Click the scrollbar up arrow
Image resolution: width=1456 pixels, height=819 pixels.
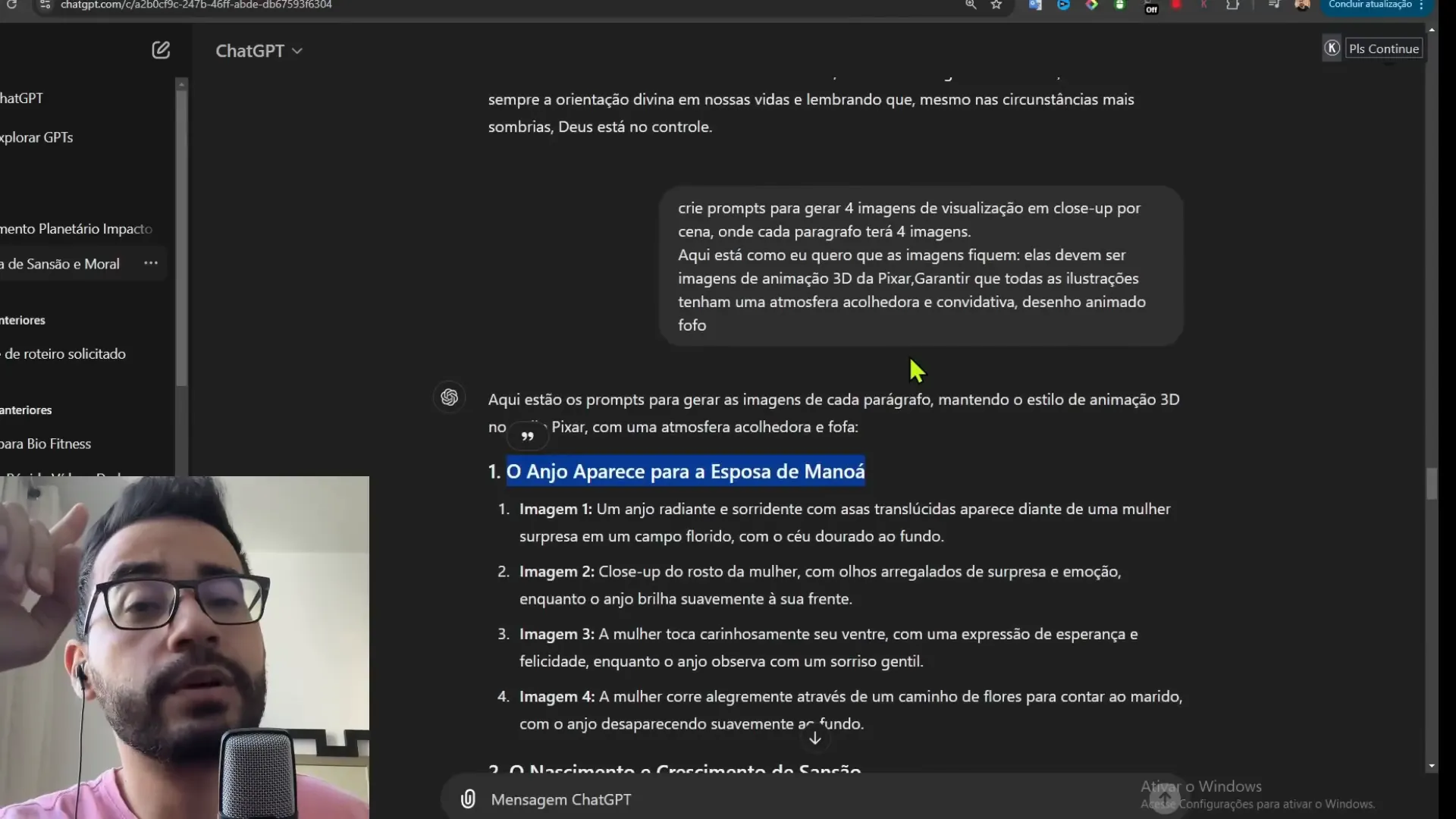pos(1432,30)
